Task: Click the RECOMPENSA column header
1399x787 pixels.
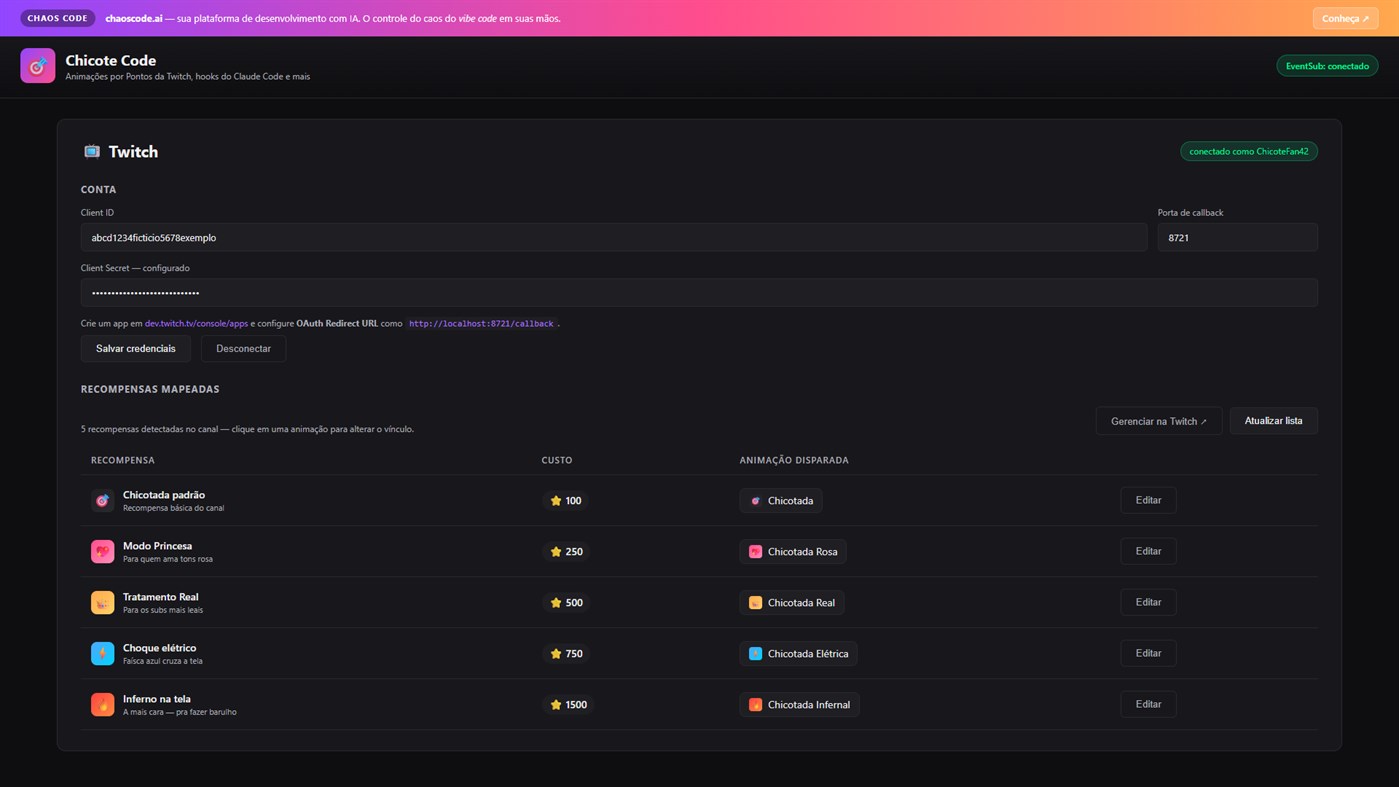Action: pyautogui.click(x=123, y=460)
